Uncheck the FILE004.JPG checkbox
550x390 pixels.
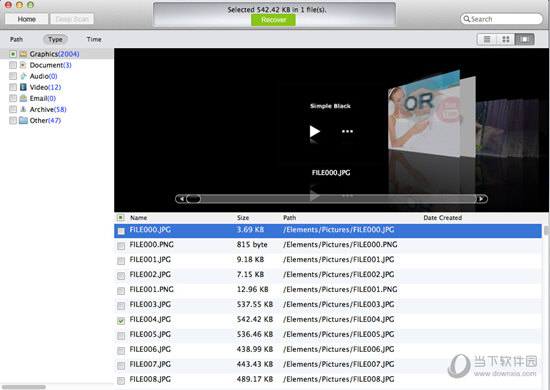(121, 321)
